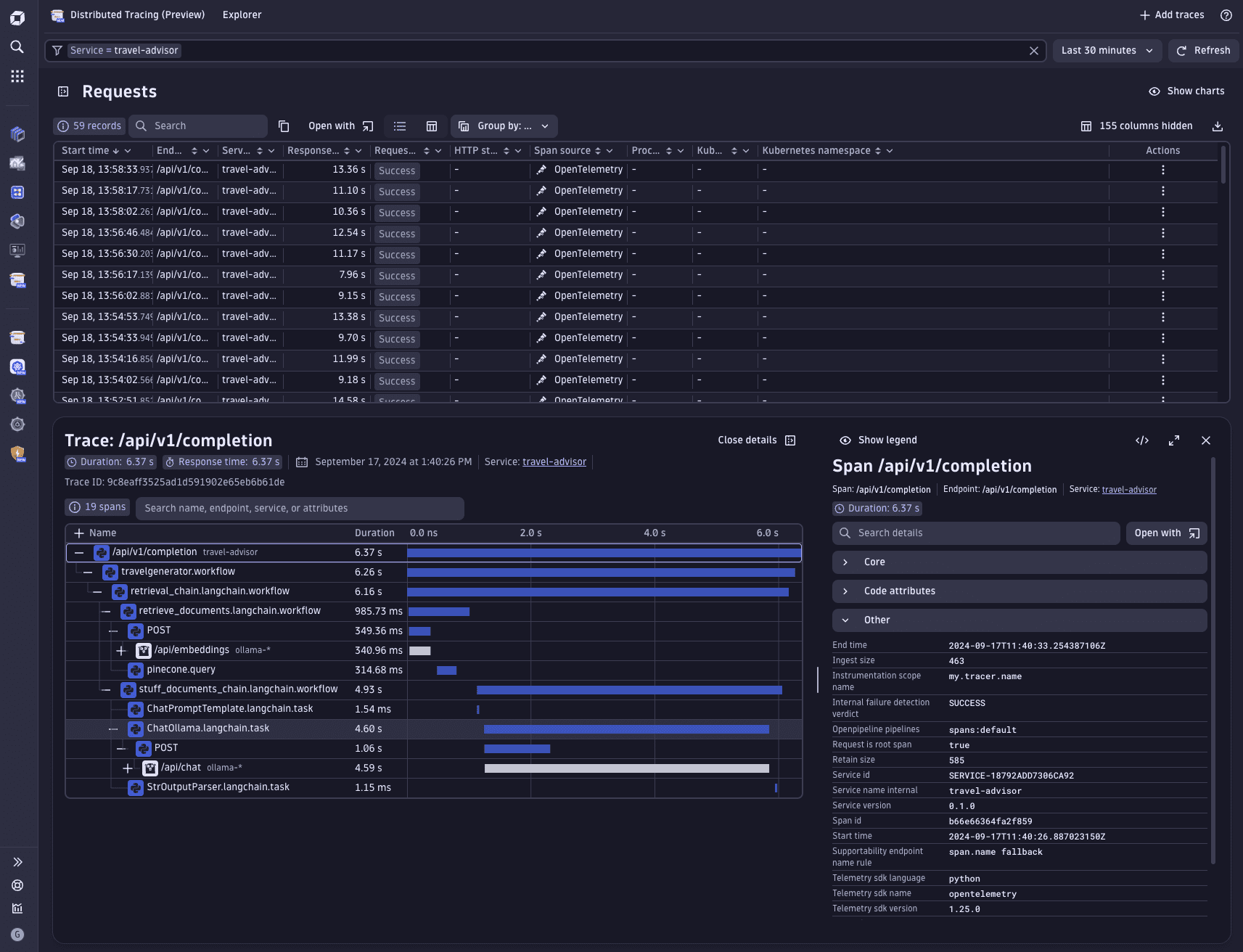Screen dimensions: 1243x952
Task: Click Open with button in requests toolbar
Action: click(x=340, y=126)
